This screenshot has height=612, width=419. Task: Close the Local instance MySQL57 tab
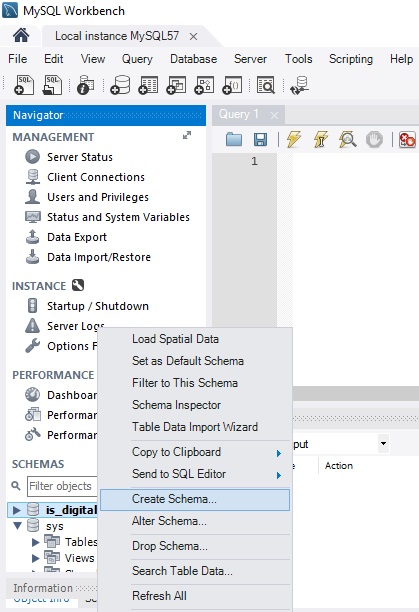194,37
